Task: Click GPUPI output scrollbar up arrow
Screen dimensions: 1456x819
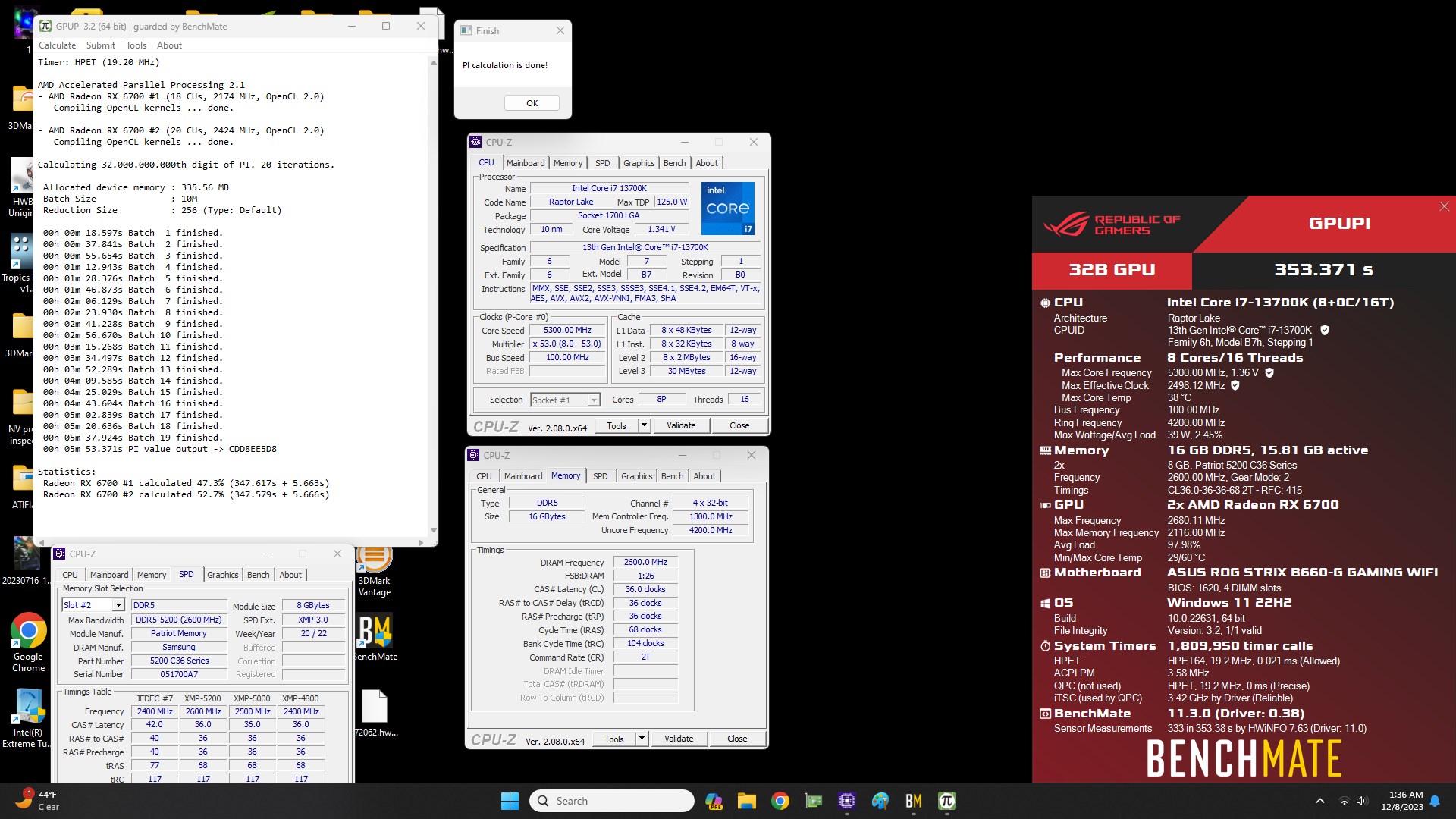Action: click(x=434, y=62)
